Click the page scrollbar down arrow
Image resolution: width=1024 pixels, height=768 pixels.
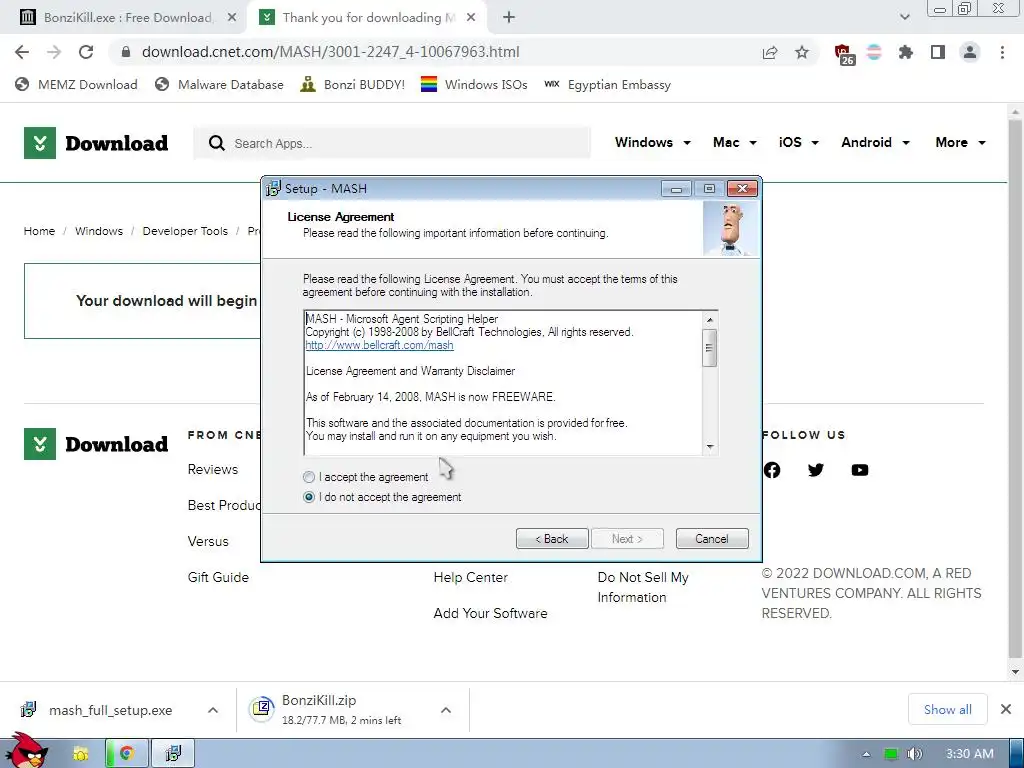tap(1015, 671)
